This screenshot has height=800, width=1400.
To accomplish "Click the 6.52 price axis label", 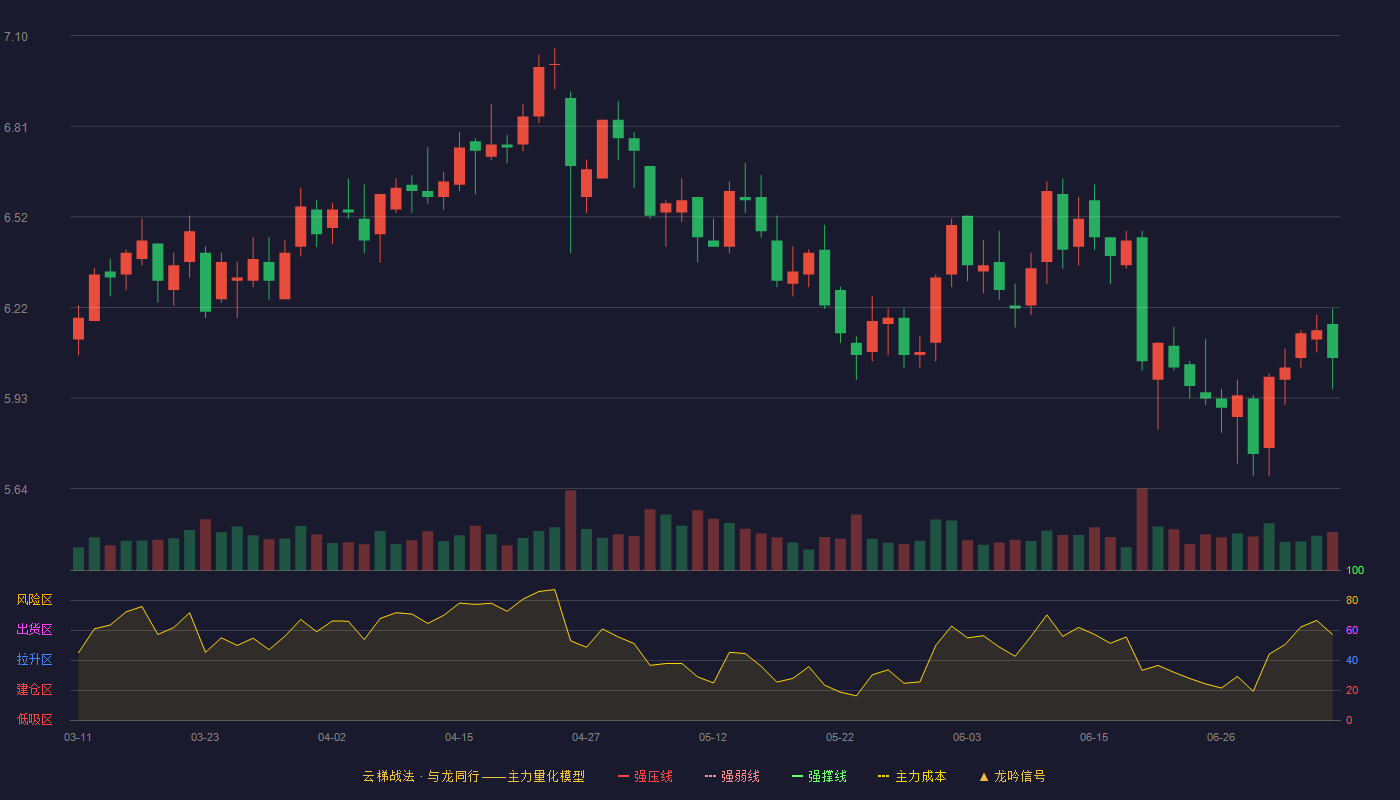I will [16, 218].
